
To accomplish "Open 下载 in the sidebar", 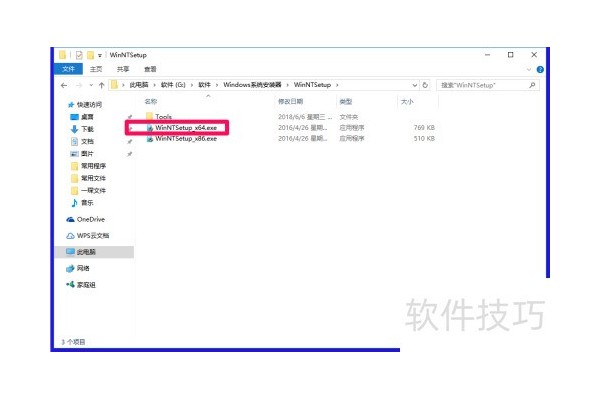I will click(x=82, y=129).
